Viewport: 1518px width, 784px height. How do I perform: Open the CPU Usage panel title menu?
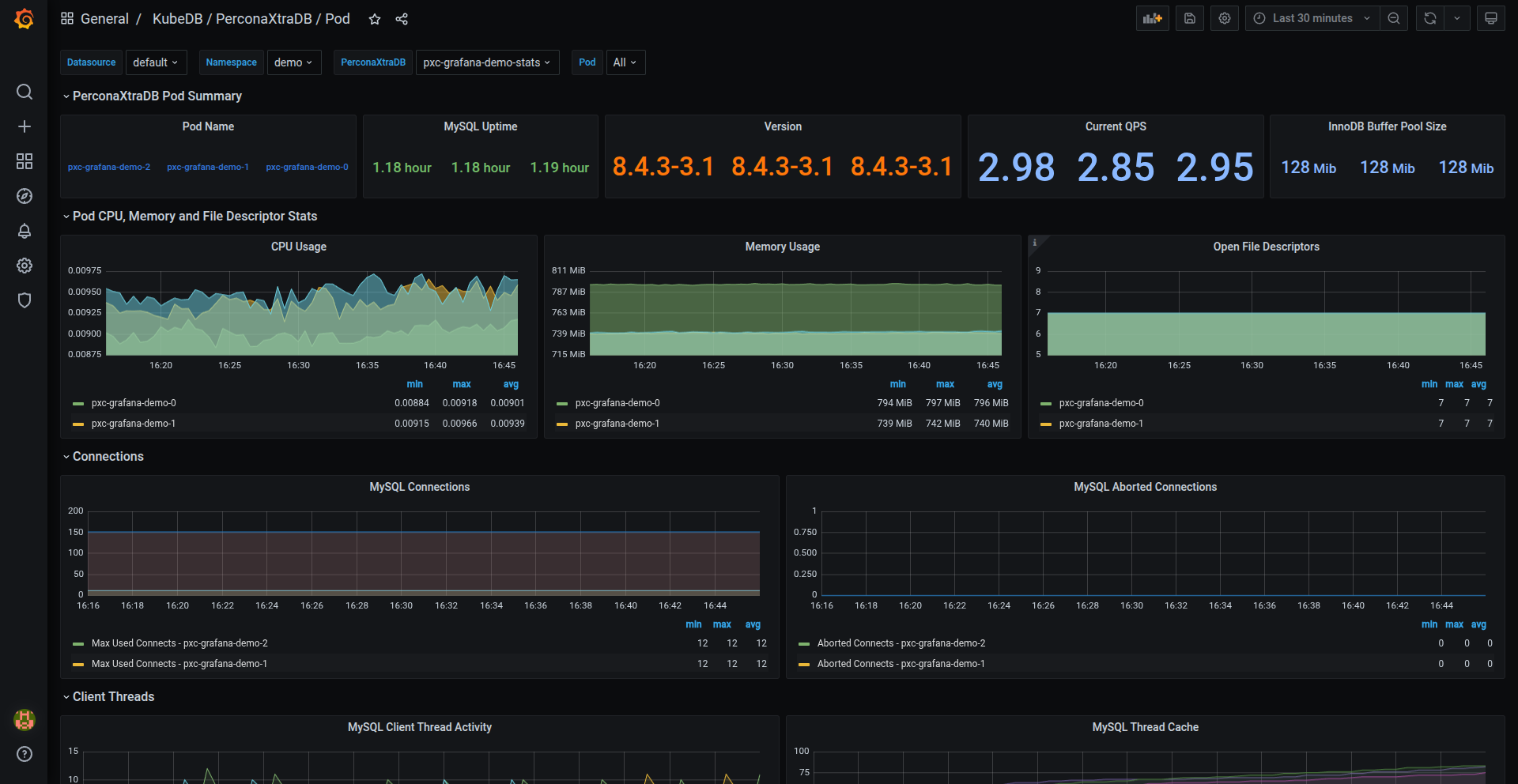pos(299,247)
